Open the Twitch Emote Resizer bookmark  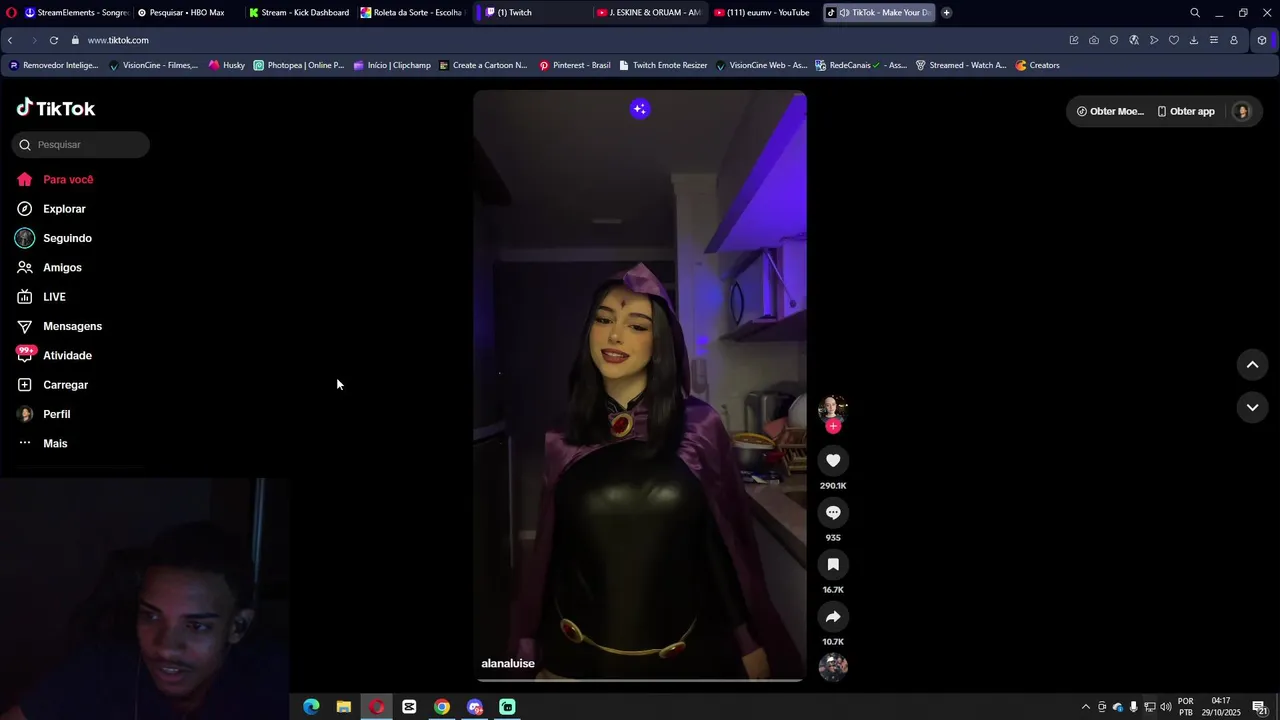point(663,65)
